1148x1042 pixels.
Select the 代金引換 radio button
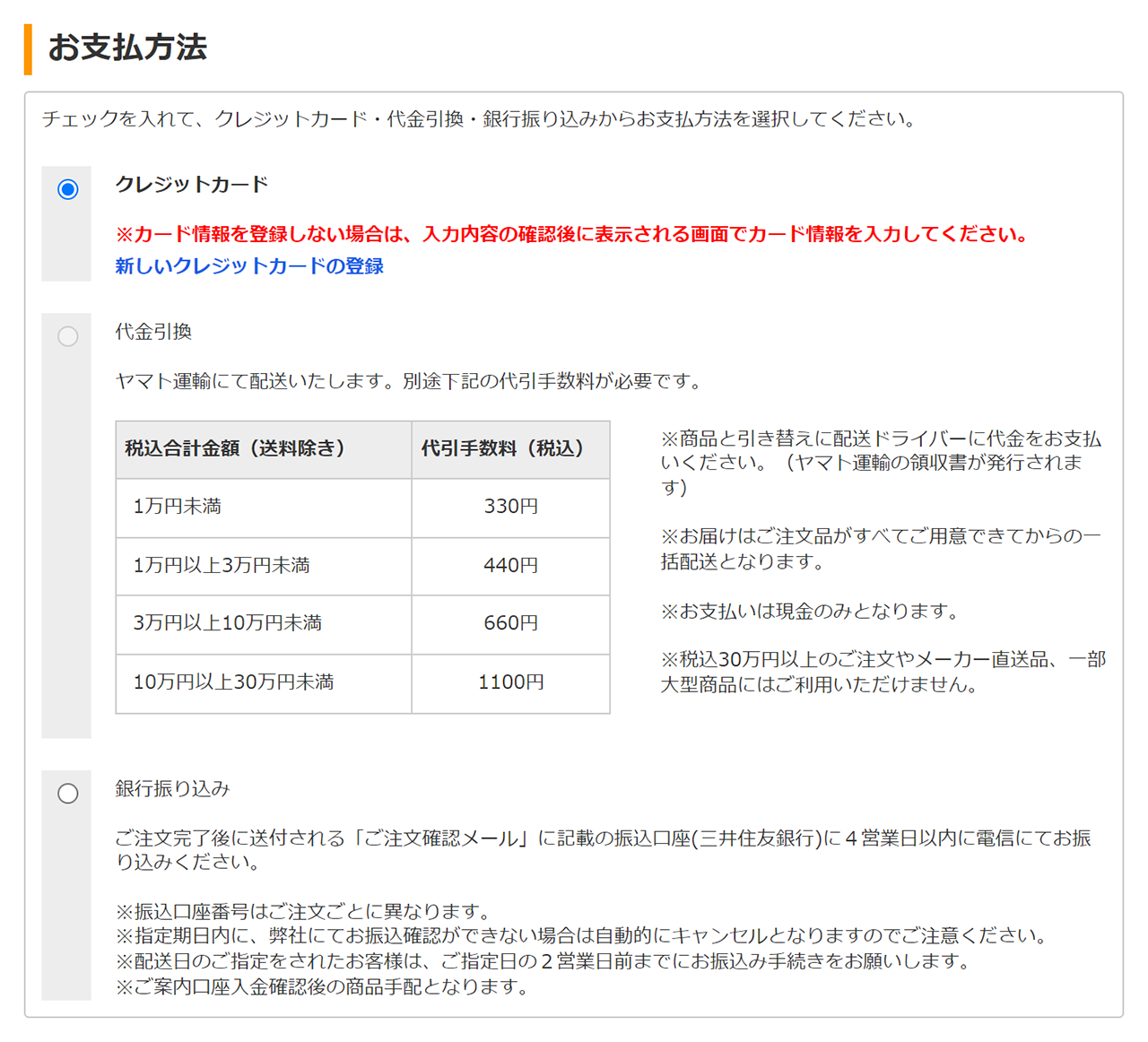click(67, 336)
